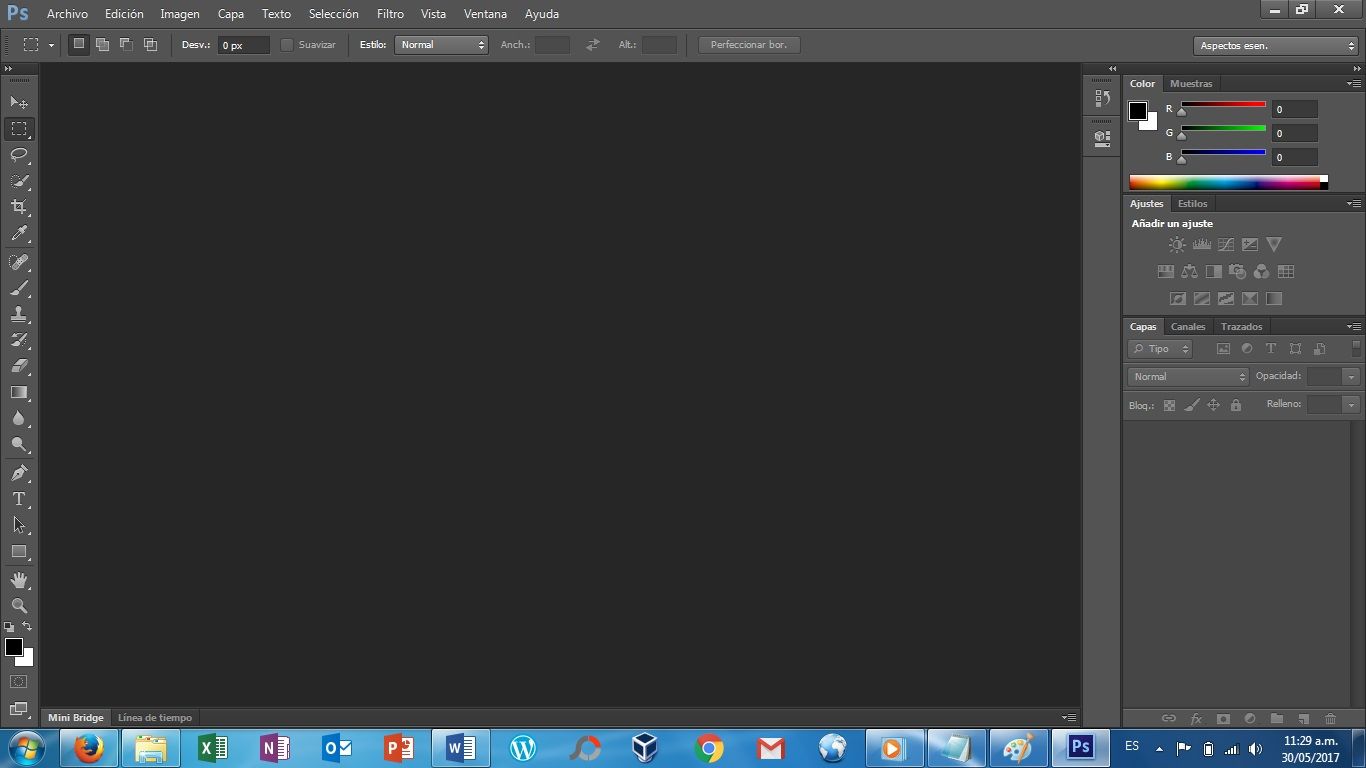Viewport: 1366px width, 768px height.
Task: Select the History Brush tool
Action: tap(19, 340)
